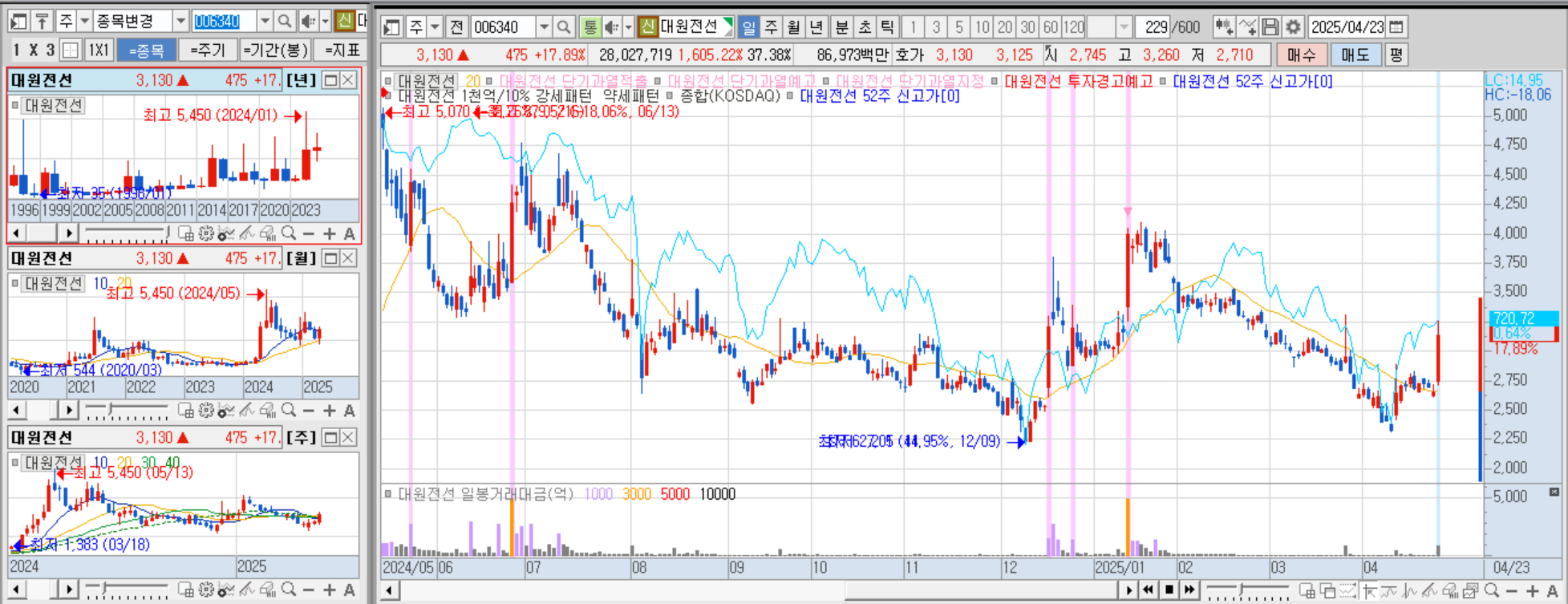1568x604 pixels.
Task: Open the chart settings gear icon
Action: coord(1293,27)
